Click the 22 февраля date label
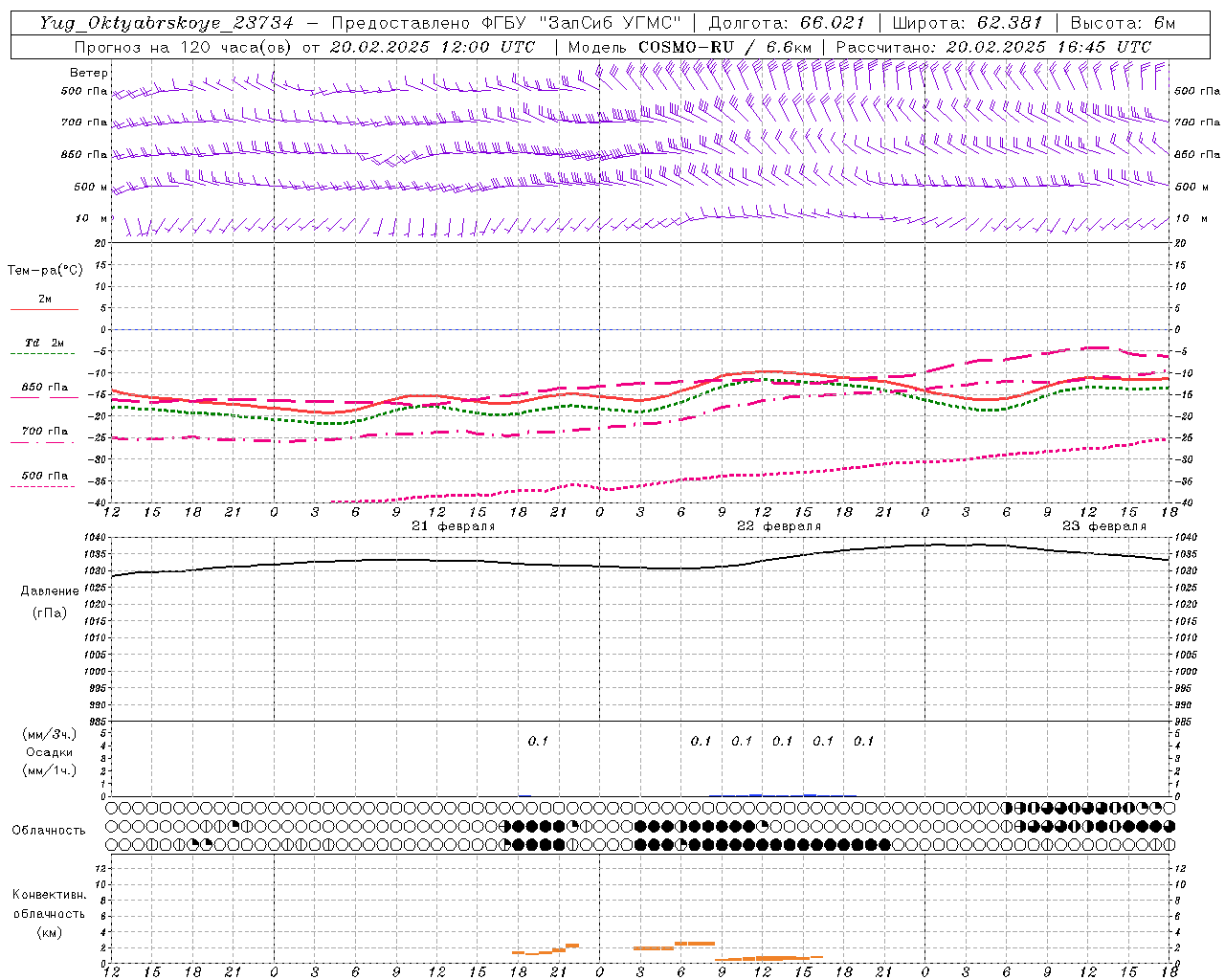Viewport: 1225px width, 980px height. click(779, 526)
